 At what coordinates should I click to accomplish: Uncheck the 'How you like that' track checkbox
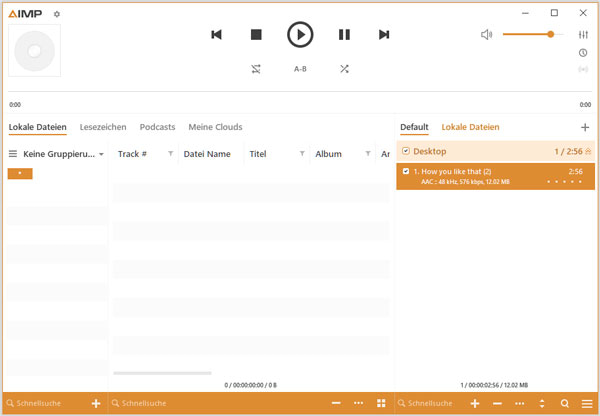pos(405,172)
